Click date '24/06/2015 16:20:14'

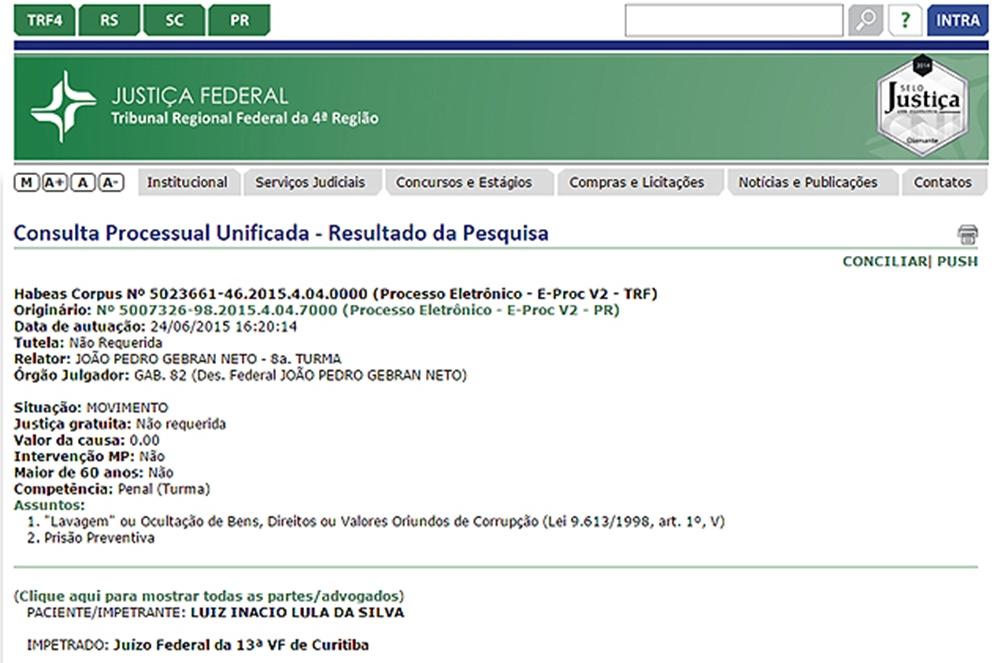pyautogui.click(x=224, y=327)
